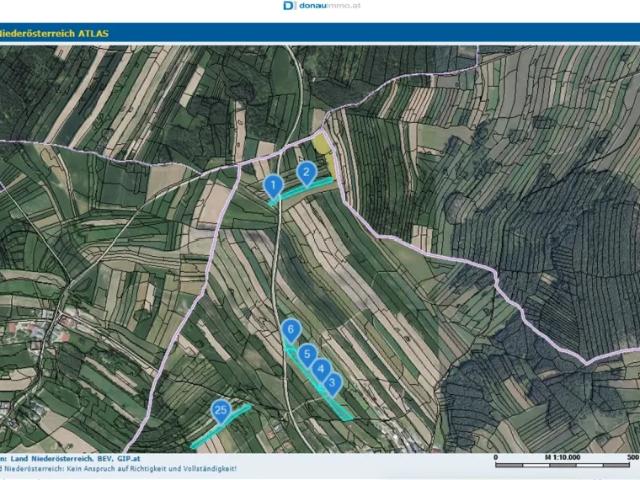Click the M 1:10.000 scale label

[562, 457]
